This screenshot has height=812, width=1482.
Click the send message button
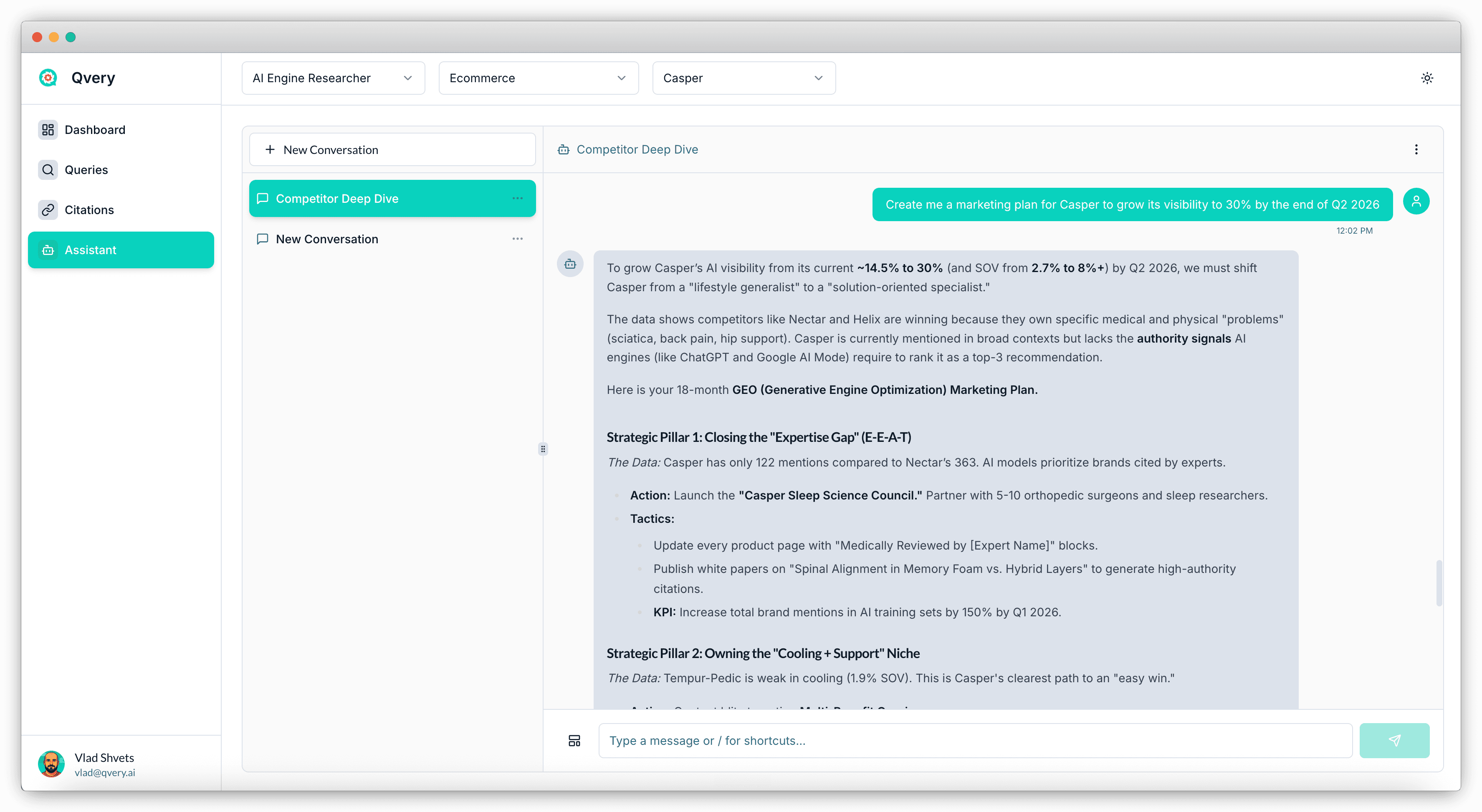coord(1394,741)
